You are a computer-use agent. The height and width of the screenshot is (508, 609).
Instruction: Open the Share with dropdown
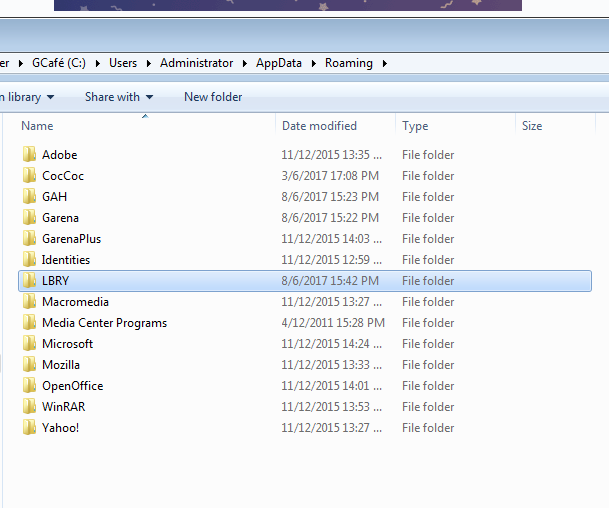point(119,97)
